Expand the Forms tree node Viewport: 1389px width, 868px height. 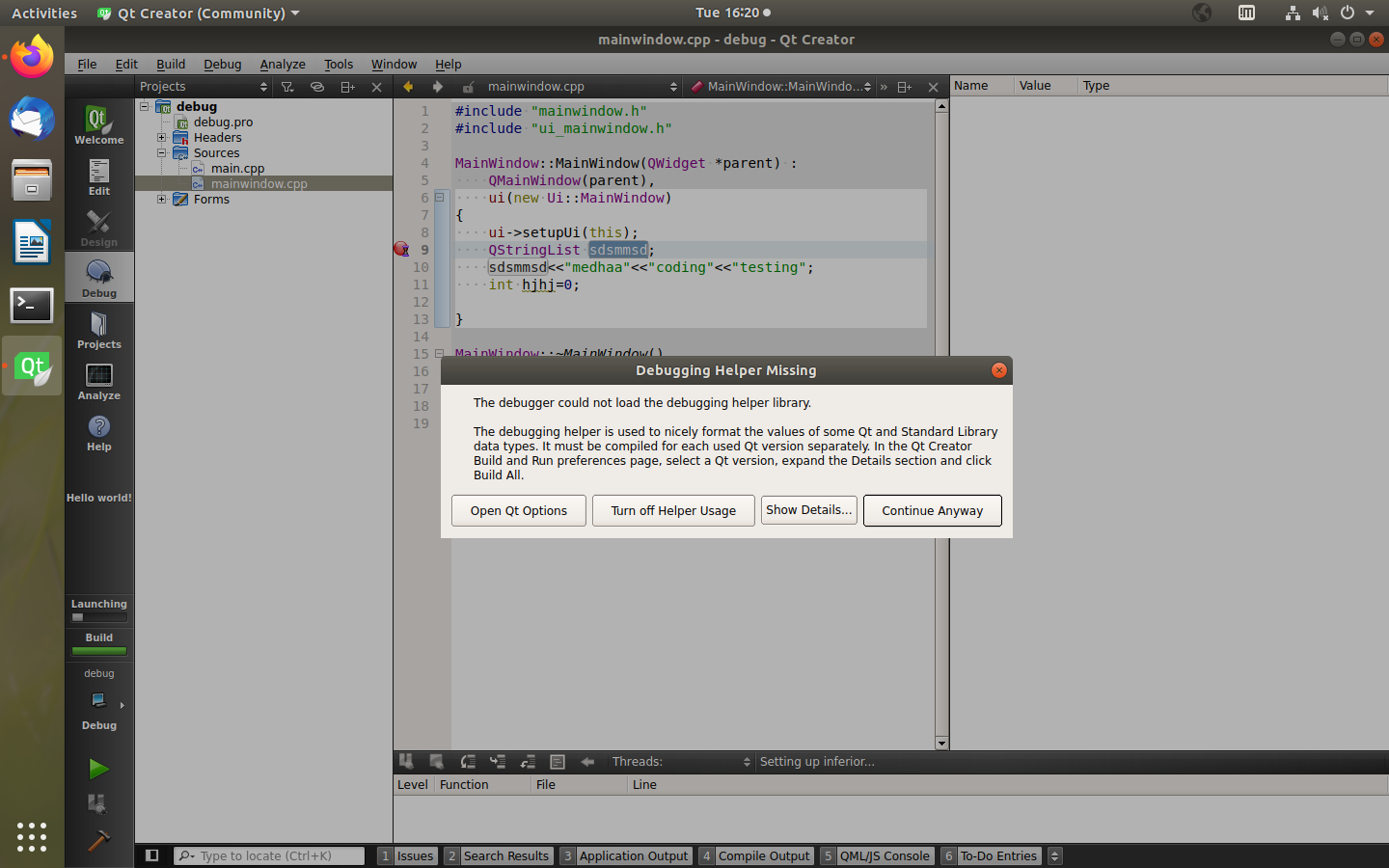[162, 200]
